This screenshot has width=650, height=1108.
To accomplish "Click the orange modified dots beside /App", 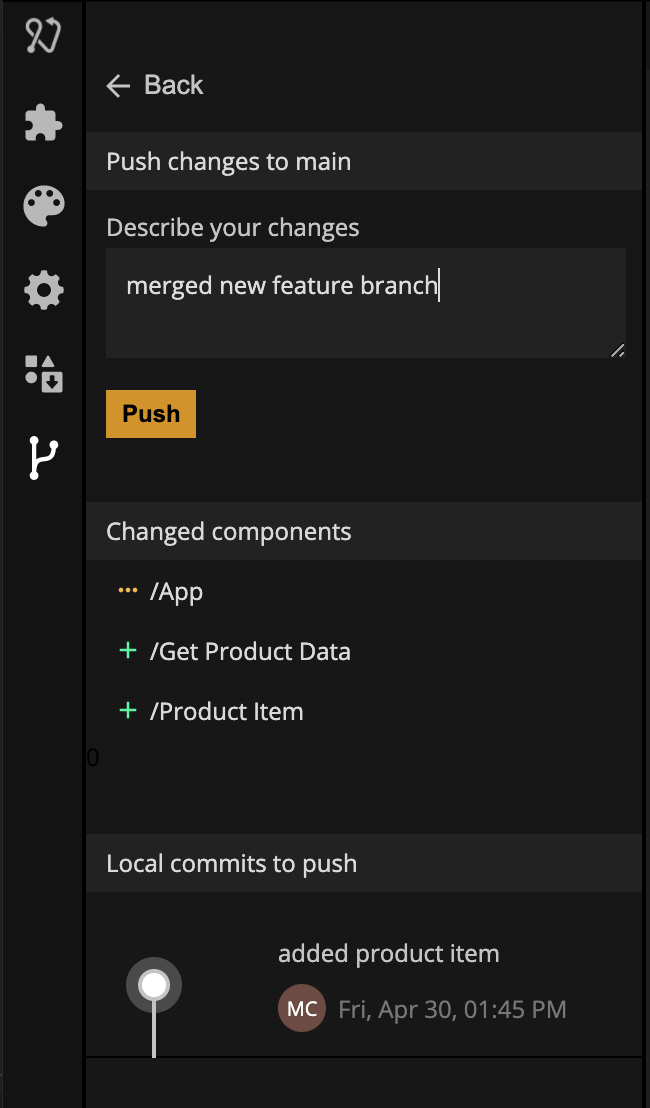I will pos(127,591).
